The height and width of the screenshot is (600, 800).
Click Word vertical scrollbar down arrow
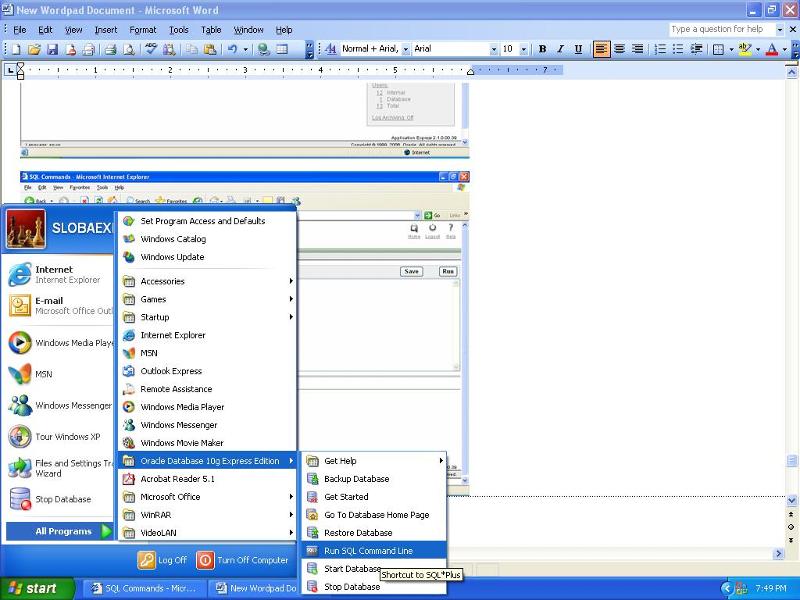click(x=791, y=501)
